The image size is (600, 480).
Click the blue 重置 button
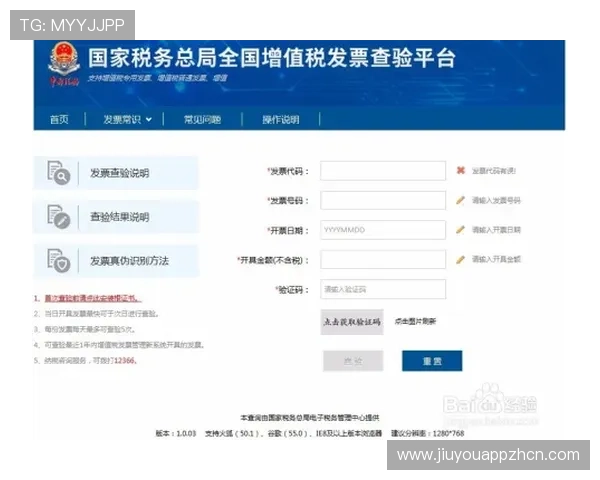432,361
